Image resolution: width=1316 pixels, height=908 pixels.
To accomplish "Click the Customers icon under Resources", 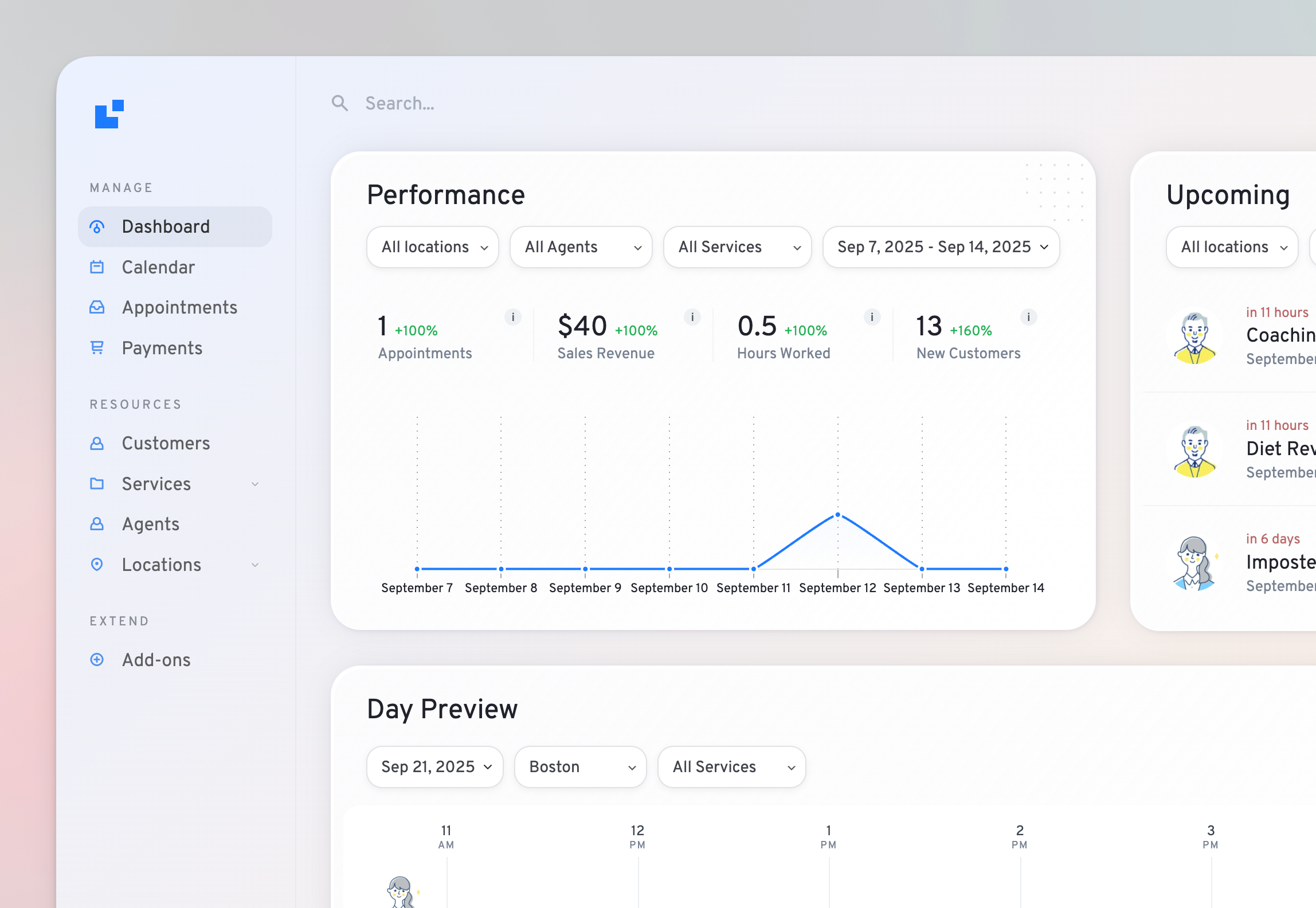I will [97, 443].
